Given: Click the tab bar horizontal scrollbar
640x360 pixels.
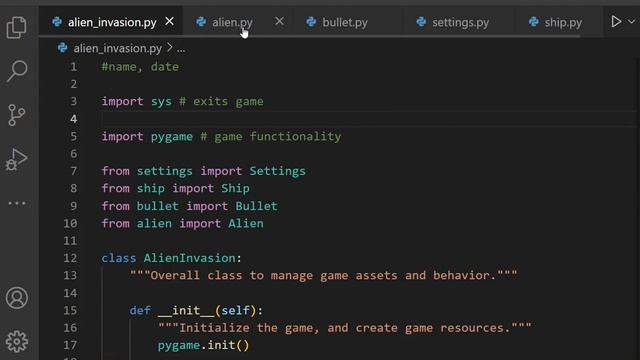Looking at the screenshot, I should click(x=309, y=36).
